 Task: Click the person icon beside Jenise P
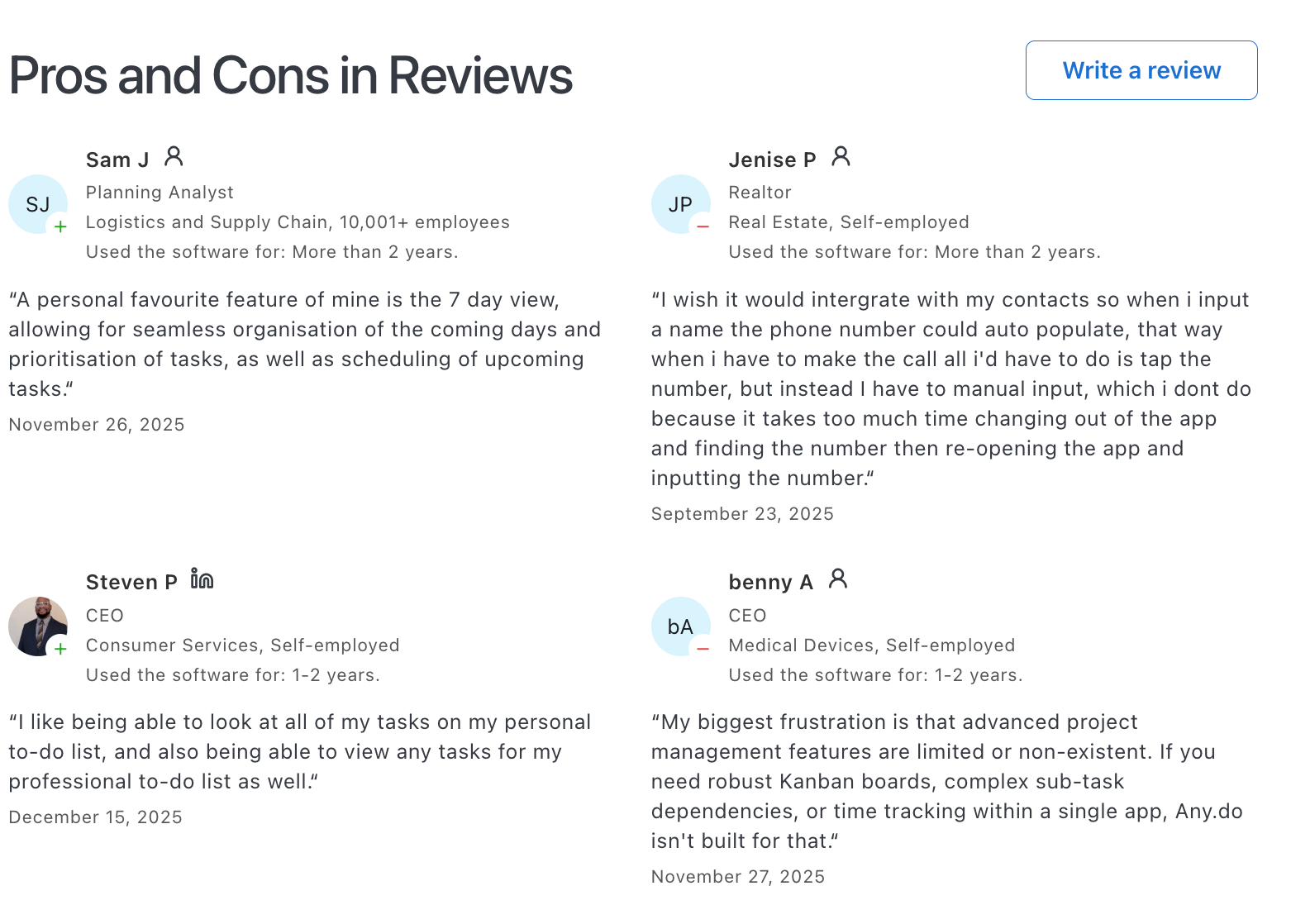(x=841, y=156)
